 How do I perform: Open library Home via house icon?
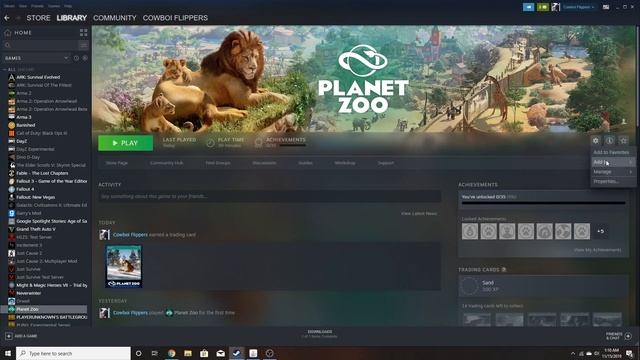(x=8, y=33)
